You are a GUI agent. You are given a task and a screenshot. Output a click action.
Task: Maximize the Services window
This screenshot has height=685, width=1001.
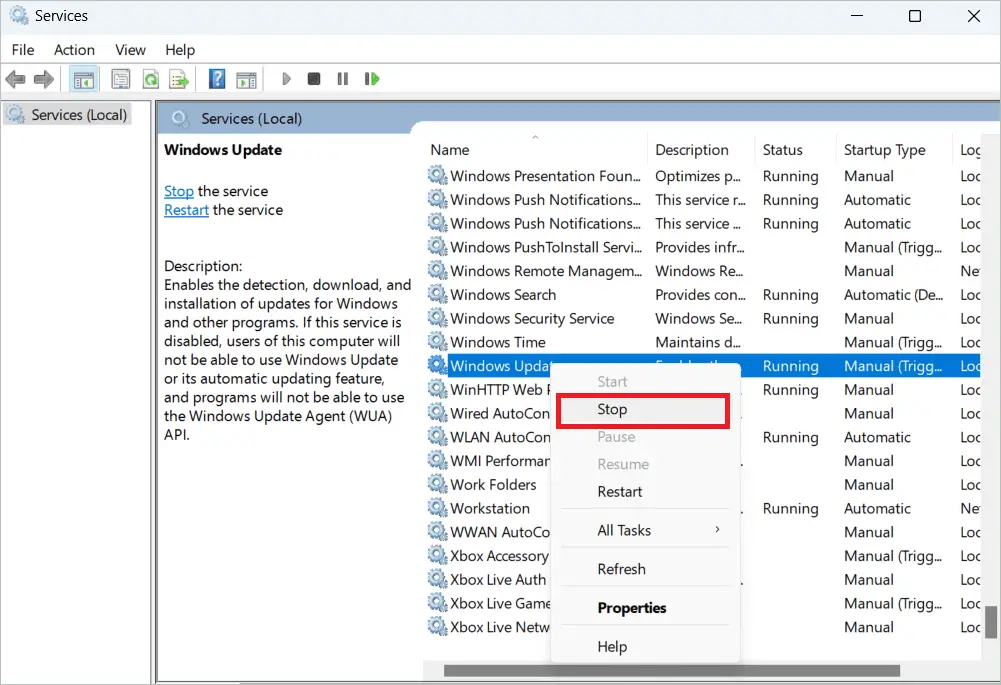(x=915, y=16)
